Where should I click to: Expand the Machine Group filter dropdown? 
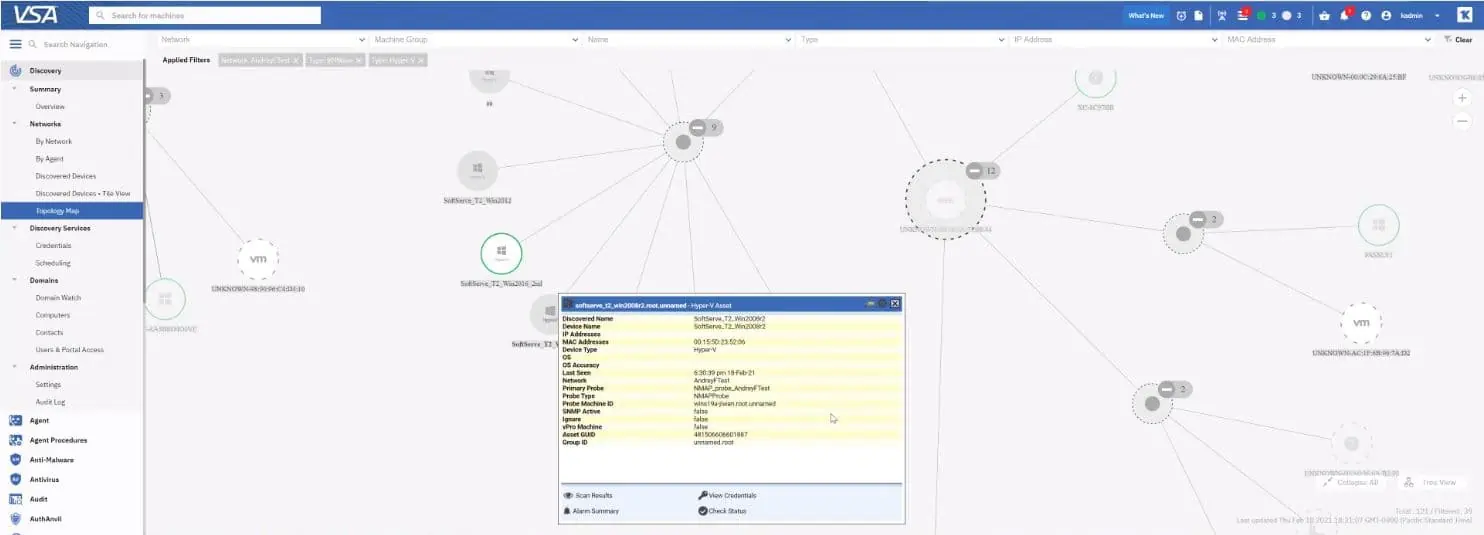pos(475,40)
